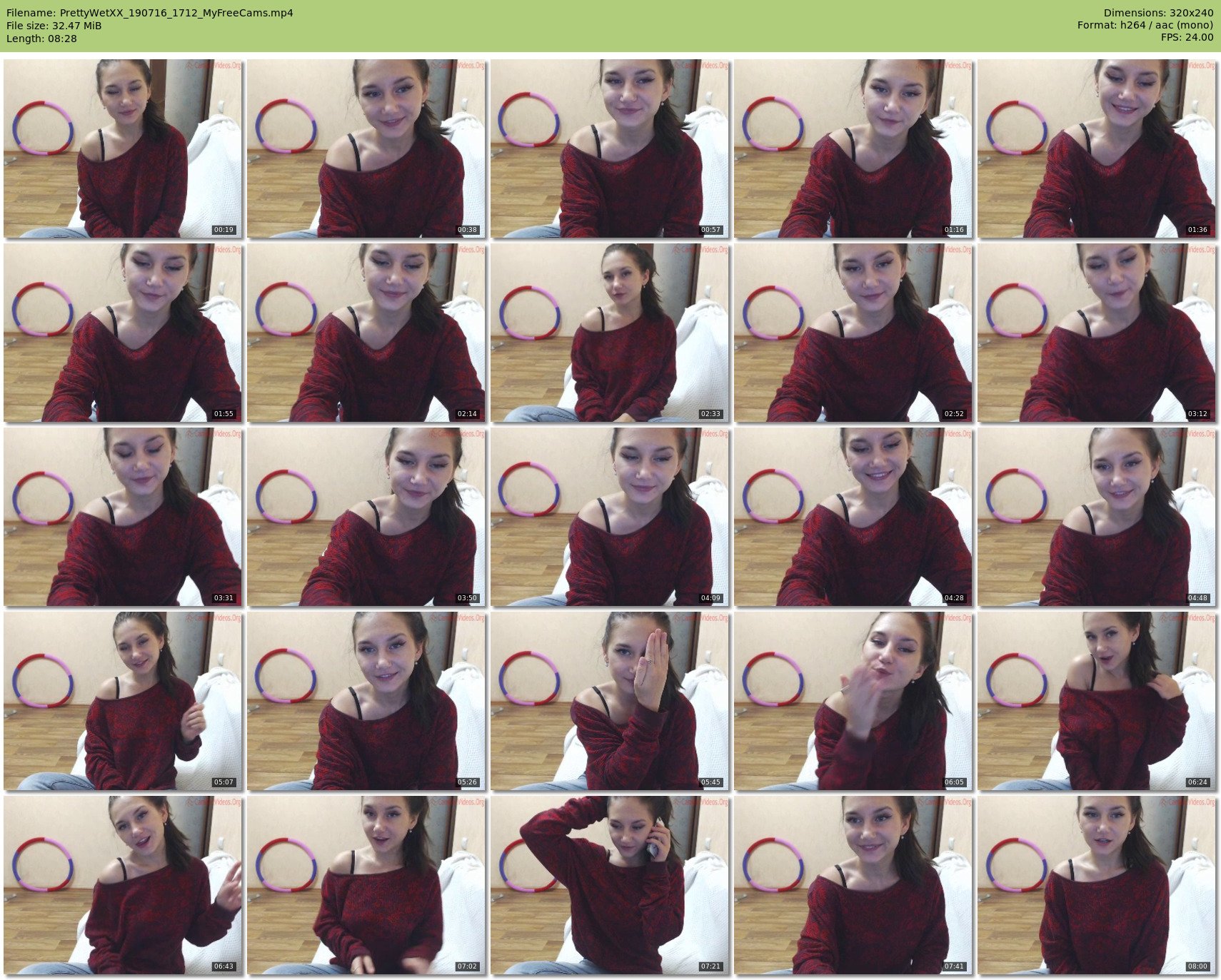Open the thumbnail at 00:57
The width and height of the screenshot is (1221, 980).
point(610,148)
